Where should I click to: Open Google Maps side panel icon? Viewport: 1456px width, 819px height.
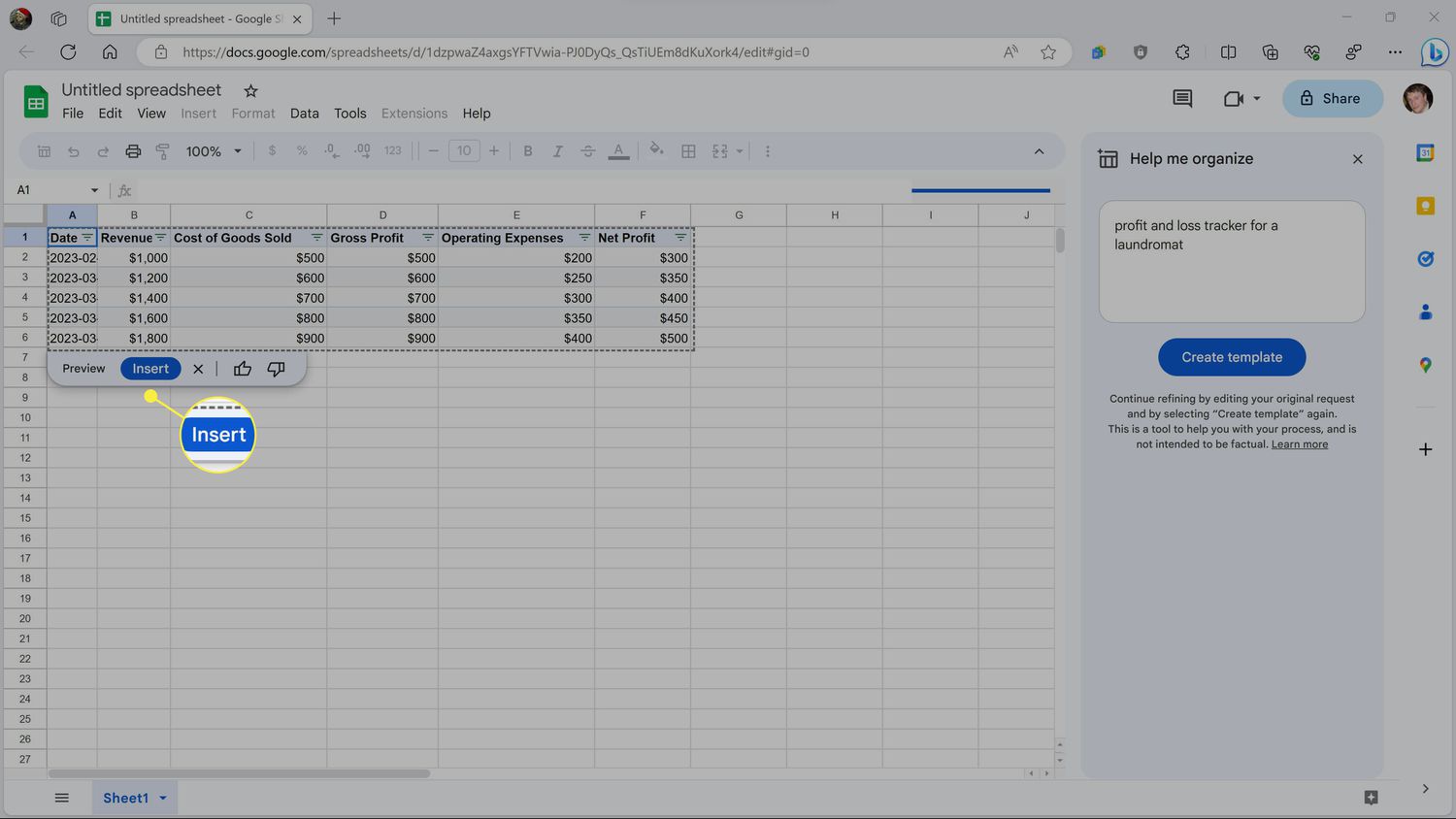pos(1425,365)
